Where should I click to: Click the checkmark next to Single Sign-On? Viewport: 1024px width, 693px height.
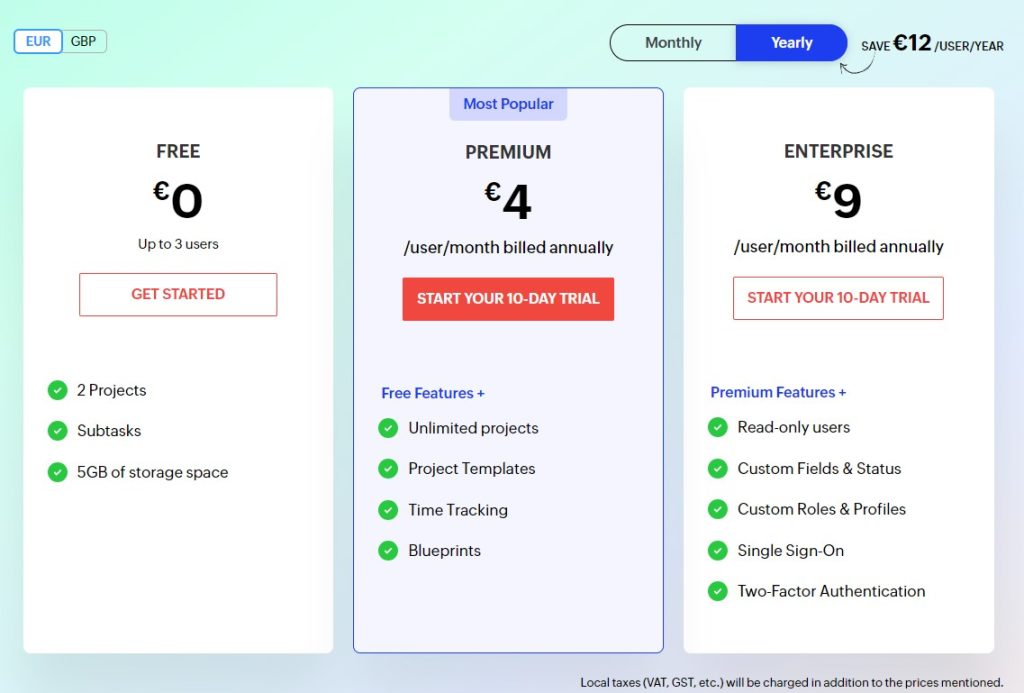718,550
